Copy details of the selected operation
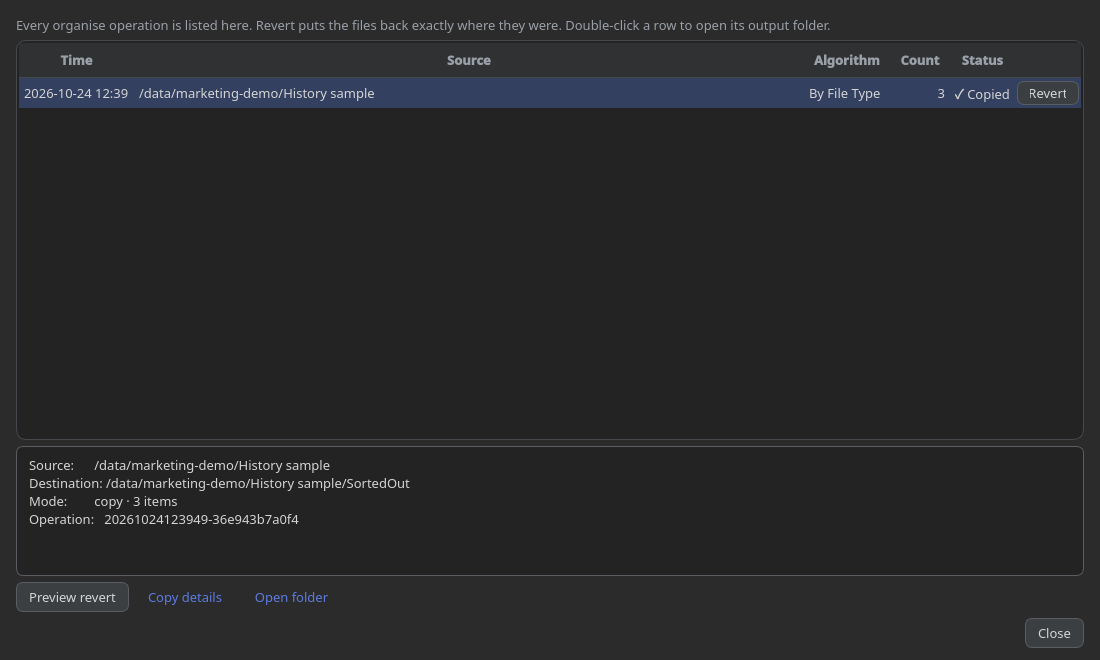This screenshot has width=1100, height=660. (x=185, y=597)
